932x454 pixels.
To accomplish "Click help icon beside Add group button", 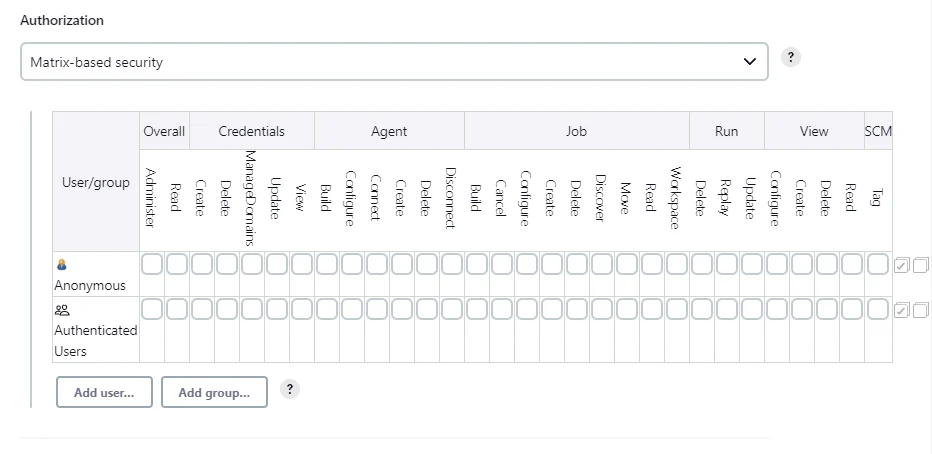I will click(x=289, y=389).
